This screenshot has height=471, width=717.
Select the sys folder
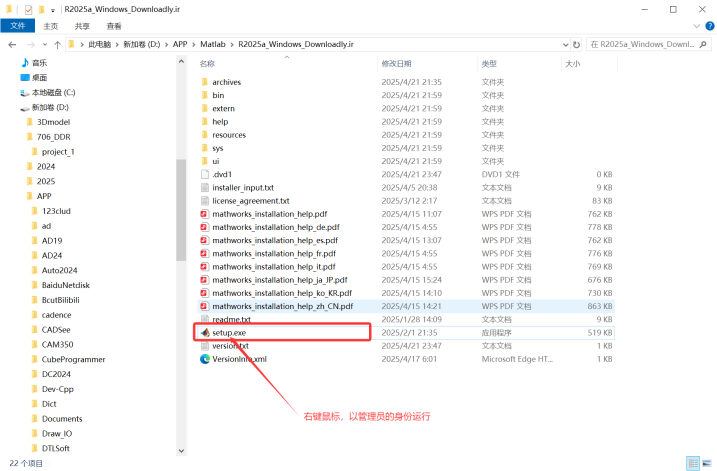click(218, 148)
